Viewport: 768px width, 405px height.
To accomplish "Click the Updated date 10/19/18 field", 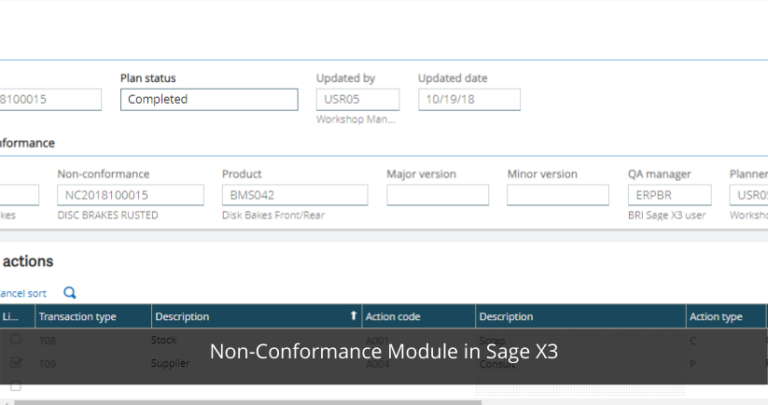I will [x=469, y=99].
